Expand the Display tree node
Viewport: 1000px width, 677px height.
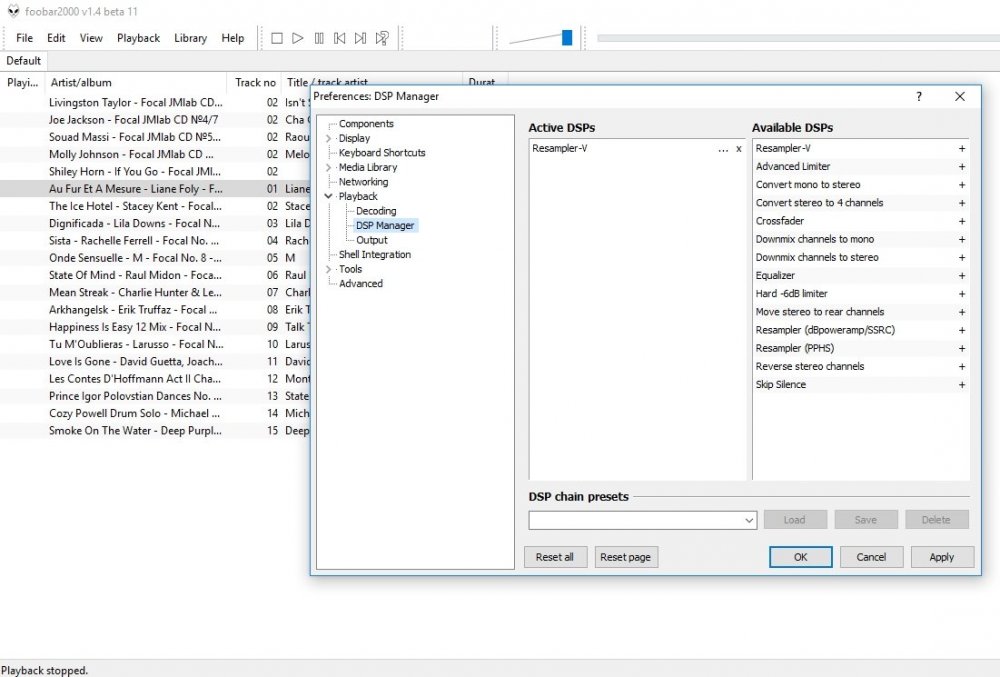click(x=328, y=138)
